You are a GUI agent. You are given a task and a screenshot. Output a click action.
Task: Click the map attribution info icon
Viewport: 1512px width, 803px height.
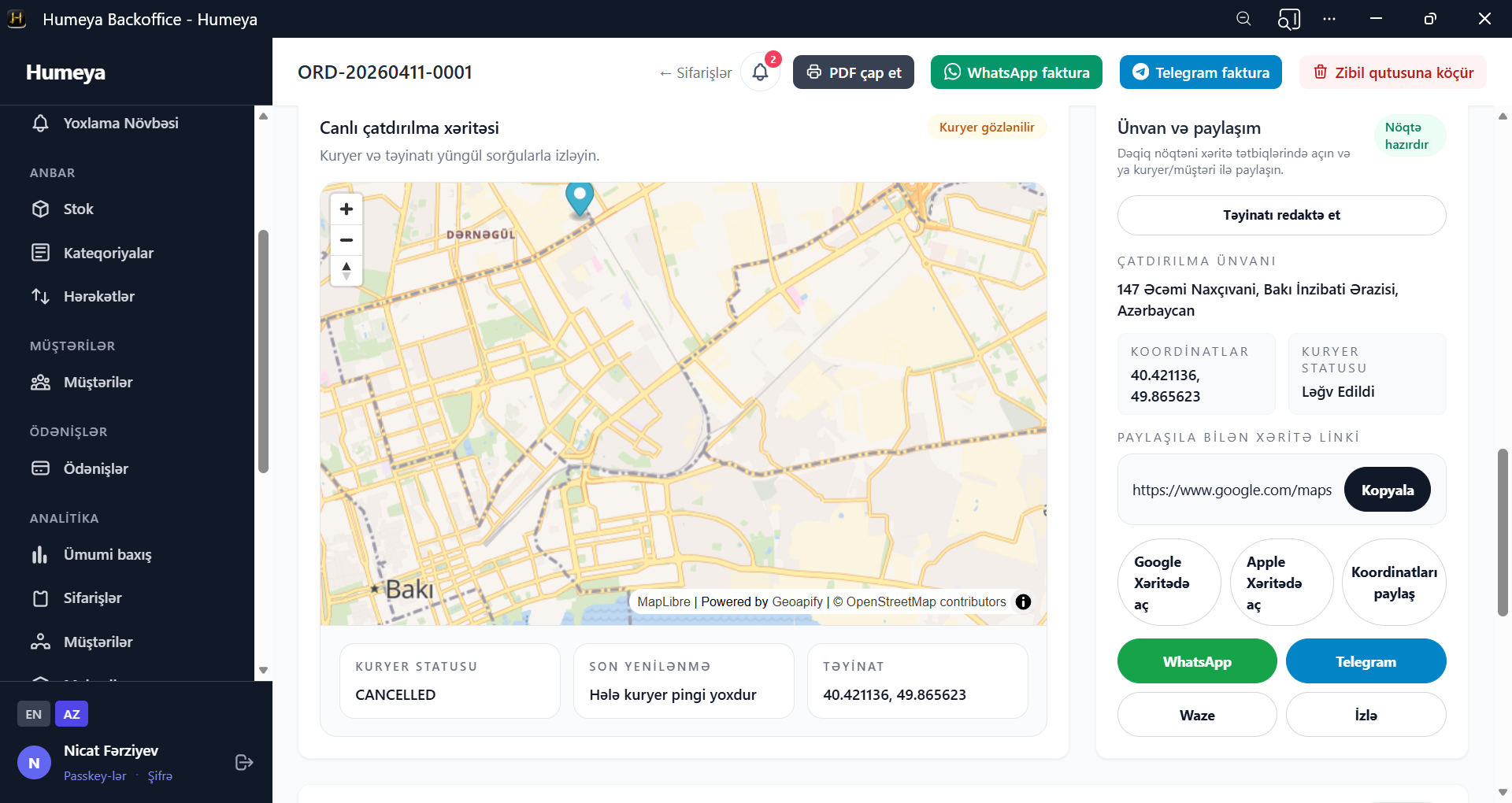click(1023, 602)
